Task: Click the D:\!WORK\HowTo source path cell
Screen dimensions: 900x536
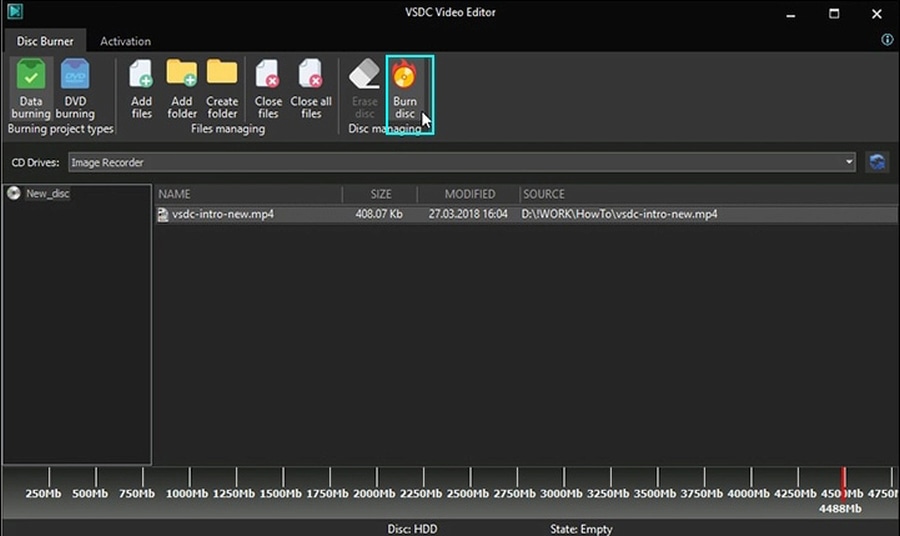Action: click(x=619, y=214)
